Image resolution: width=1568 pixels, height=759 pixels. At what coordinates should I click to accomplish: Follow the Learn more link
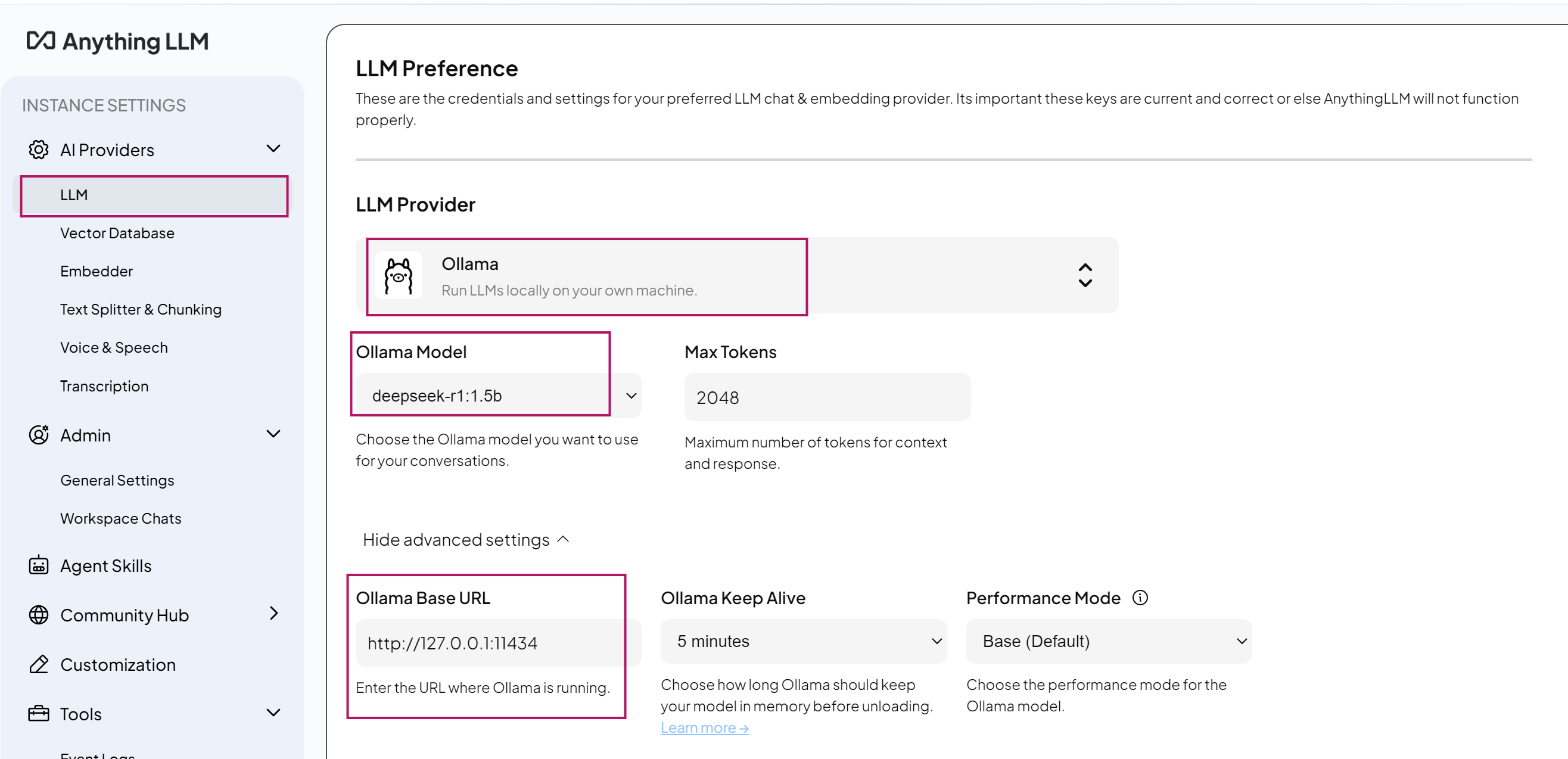(704, 728)
